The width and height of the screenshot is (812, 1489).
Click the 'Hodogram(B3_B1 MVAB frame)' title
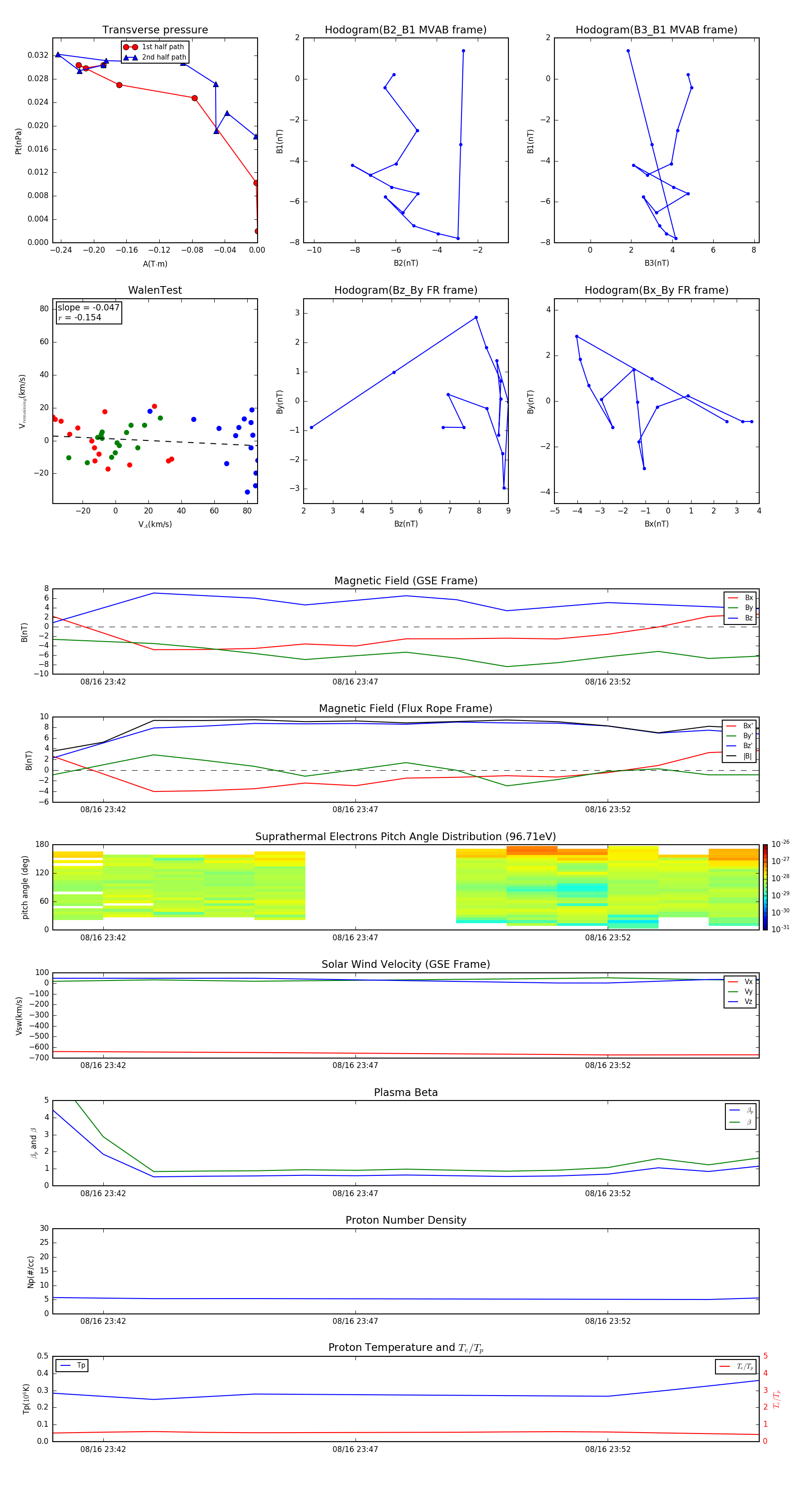(x=656, y=29)
